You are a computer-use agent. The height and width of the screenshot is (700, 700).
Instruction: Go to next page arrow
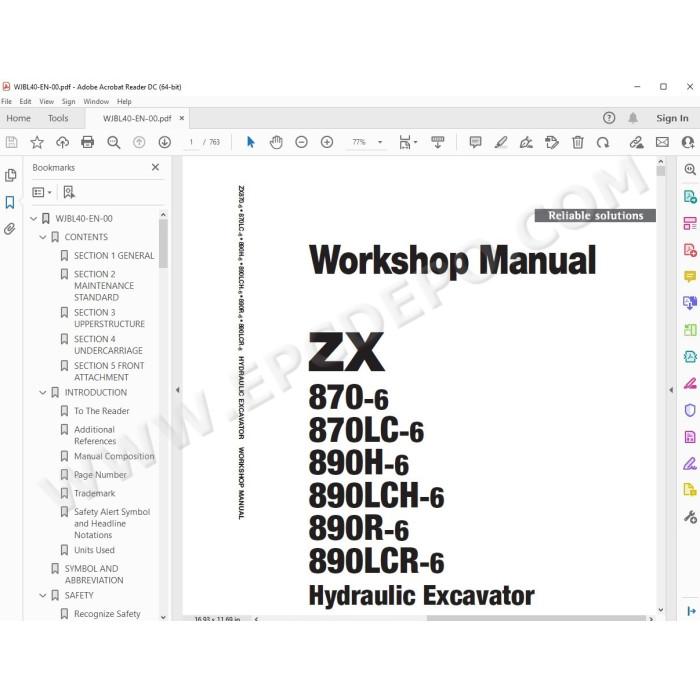point(165,142)
